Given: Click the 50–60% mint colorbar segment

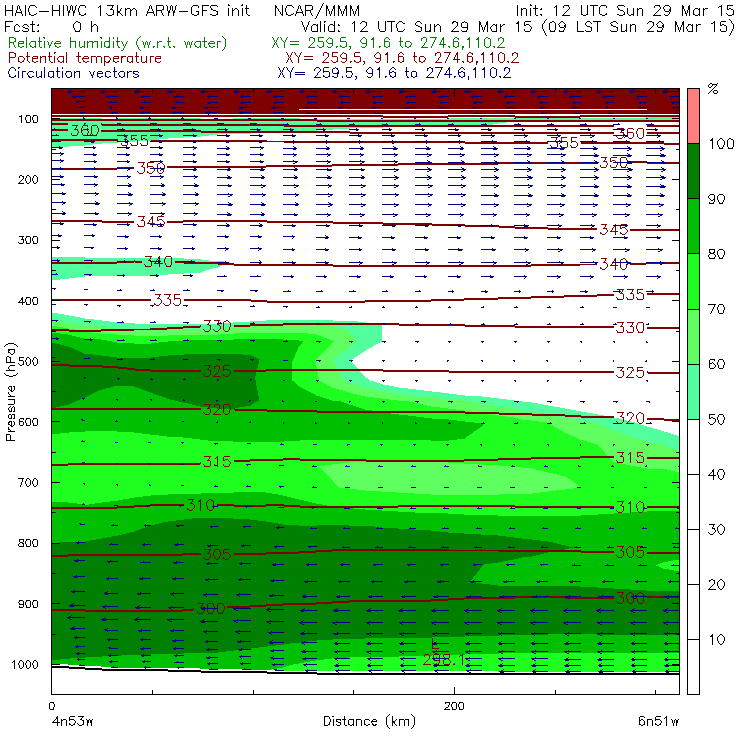Looking at the screenshot, I should [693, 392].
